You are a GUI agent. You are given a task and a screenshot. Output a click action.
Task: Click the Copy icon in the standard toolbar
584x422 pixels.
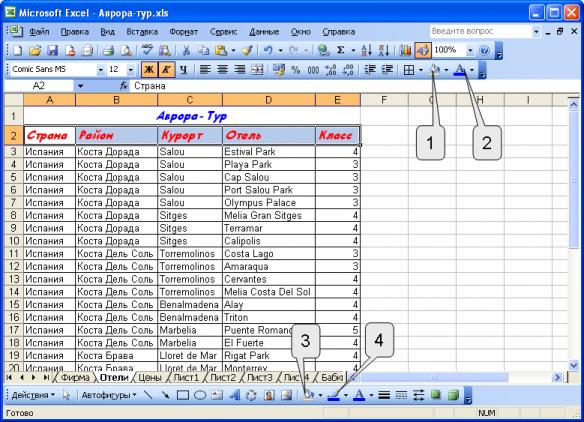(203, 50)
